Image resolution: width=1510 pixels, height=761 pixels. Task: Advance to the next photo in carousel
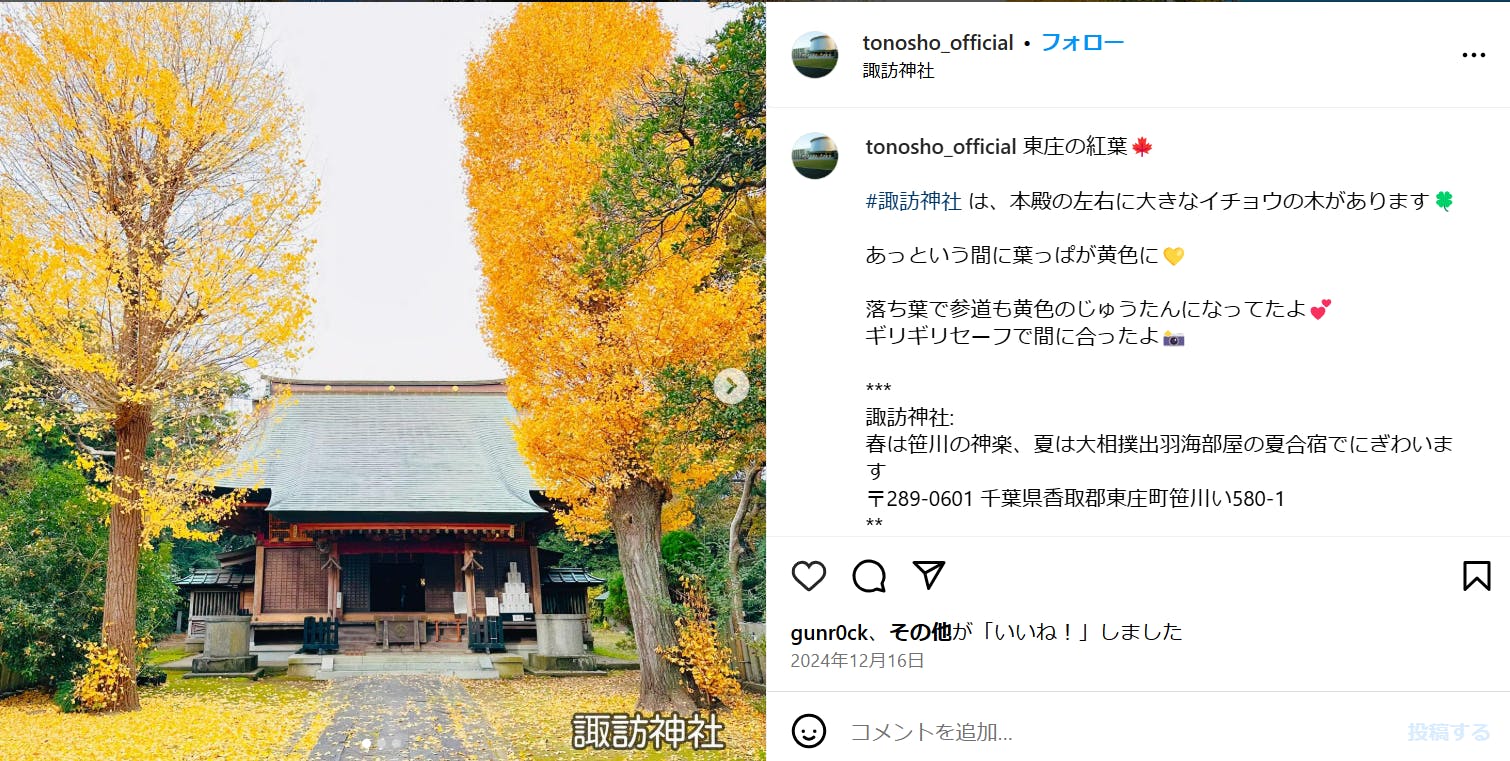(x=731, y=386)
